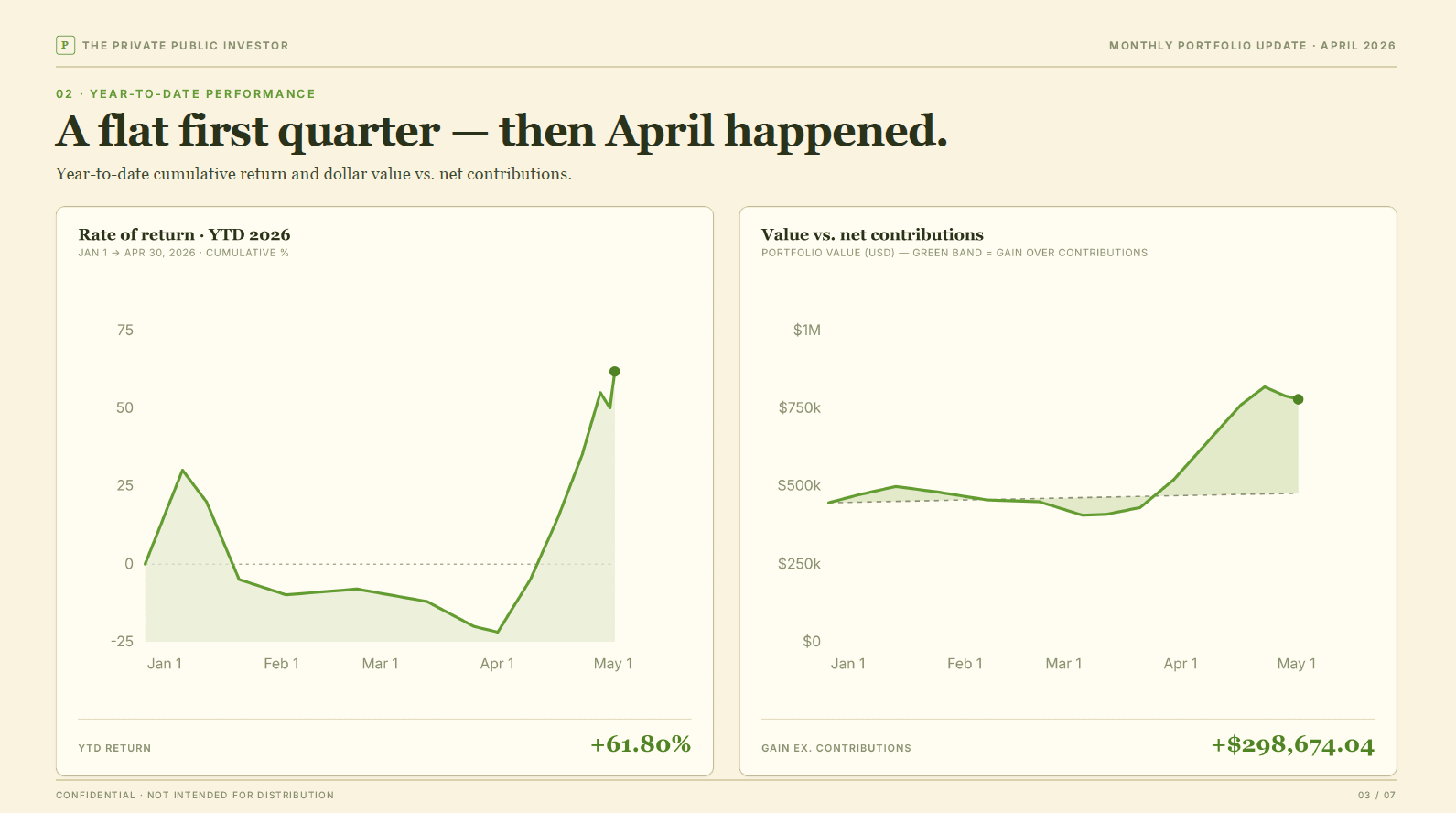Click the P logo icon in header
Viewport: 1456px width, 813px height.
[65, 45]
